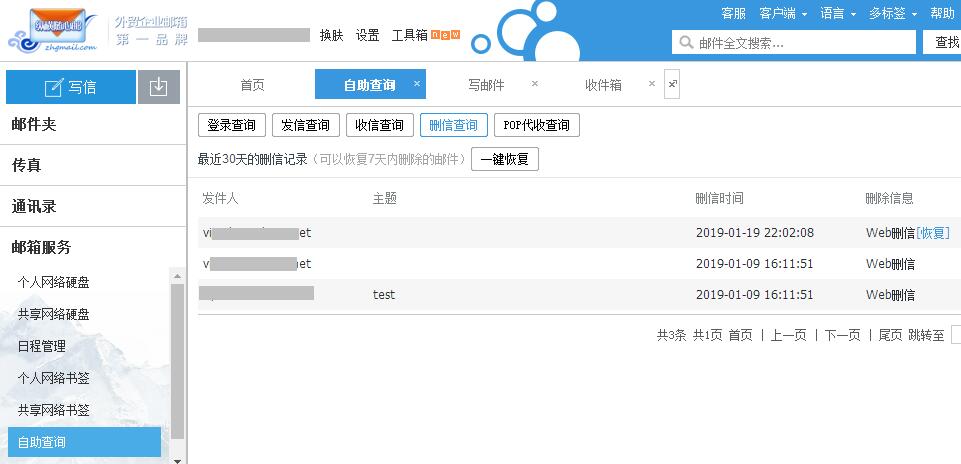
Task: Open the 客户端 dropdown
Action: [x=783, y=13]
